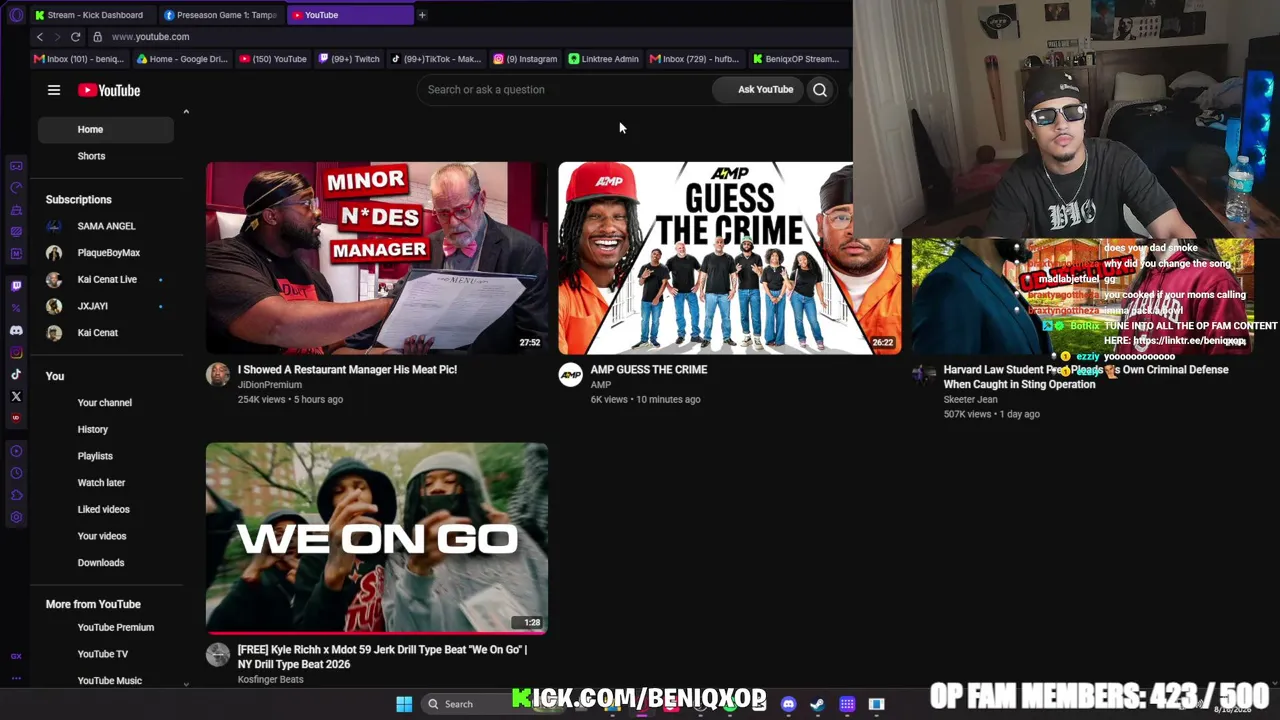
Task: Open the AMP channel avatar
Action: coord(570,375)
